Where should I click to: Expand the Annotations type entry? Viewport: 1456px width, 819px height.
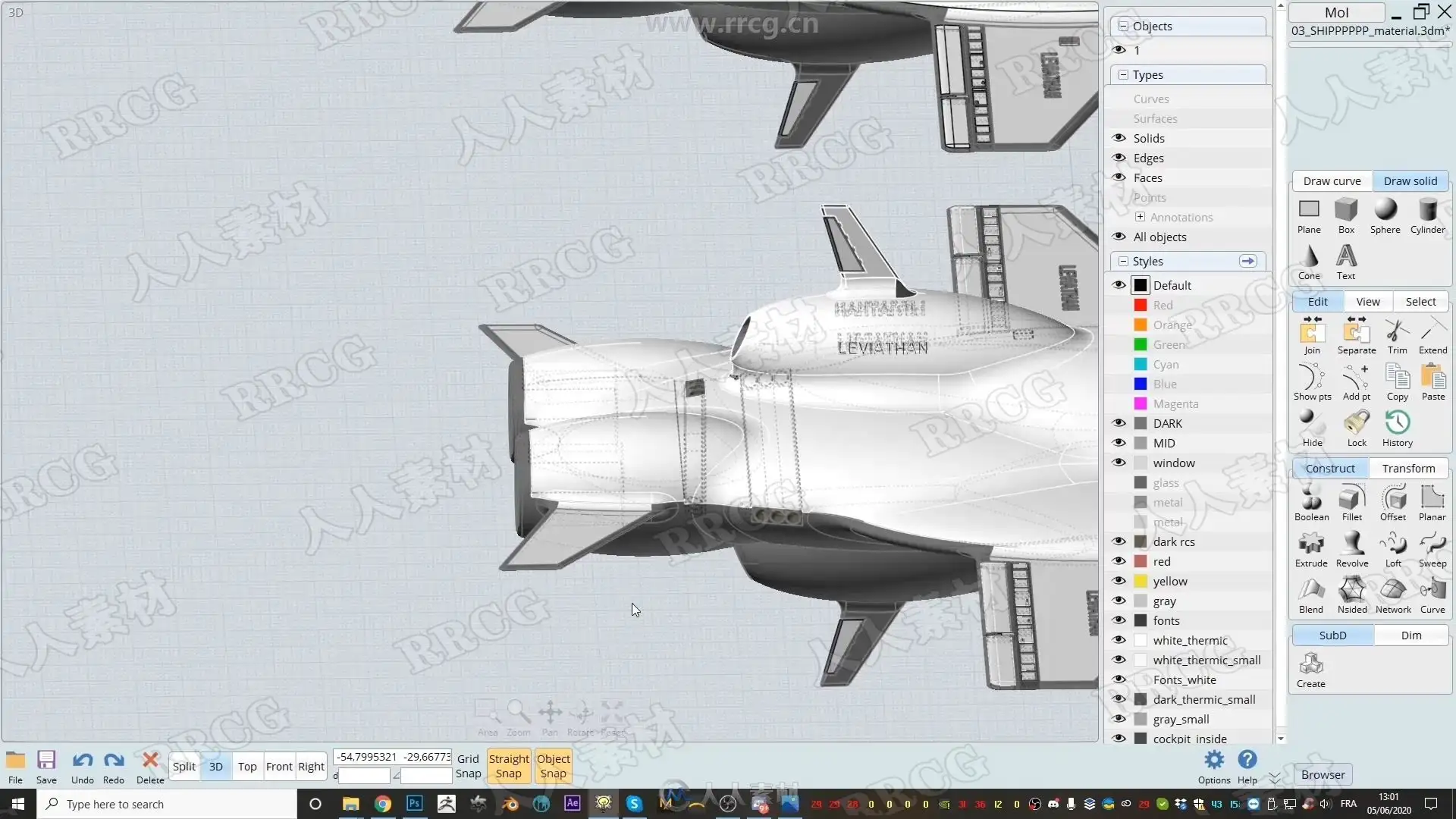click(1140, 217)
